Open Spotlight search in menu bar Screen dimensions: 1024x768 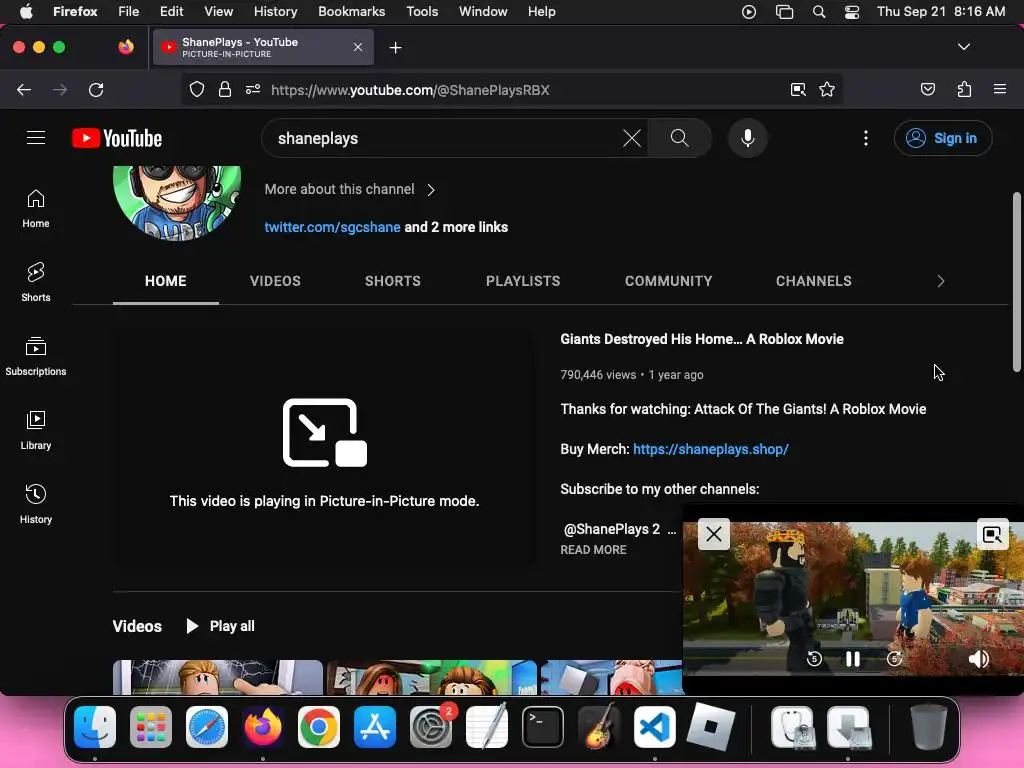[819, 12]
